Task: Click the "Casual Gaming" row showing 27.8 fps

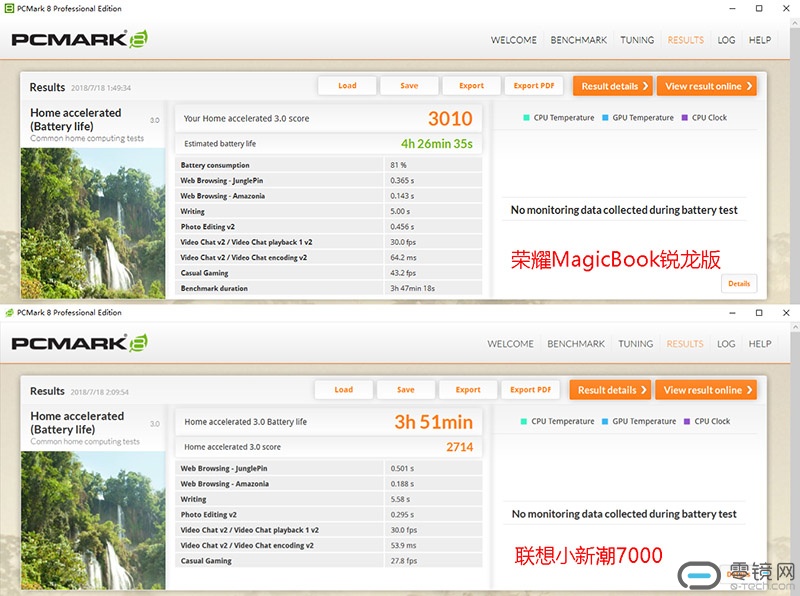Action: pos(329,561)
